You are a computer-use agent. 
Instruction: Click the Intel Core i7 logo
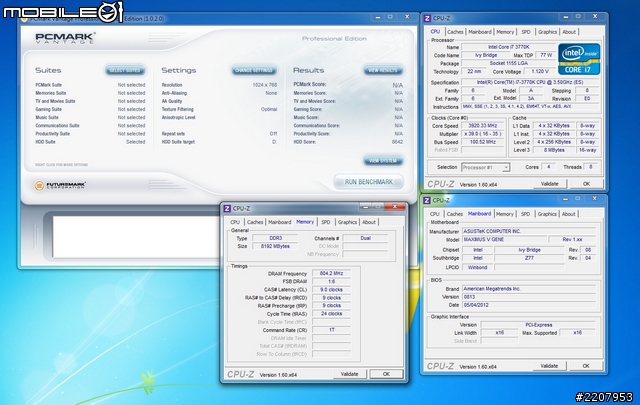pyautogui.click(x=579, y=59)
